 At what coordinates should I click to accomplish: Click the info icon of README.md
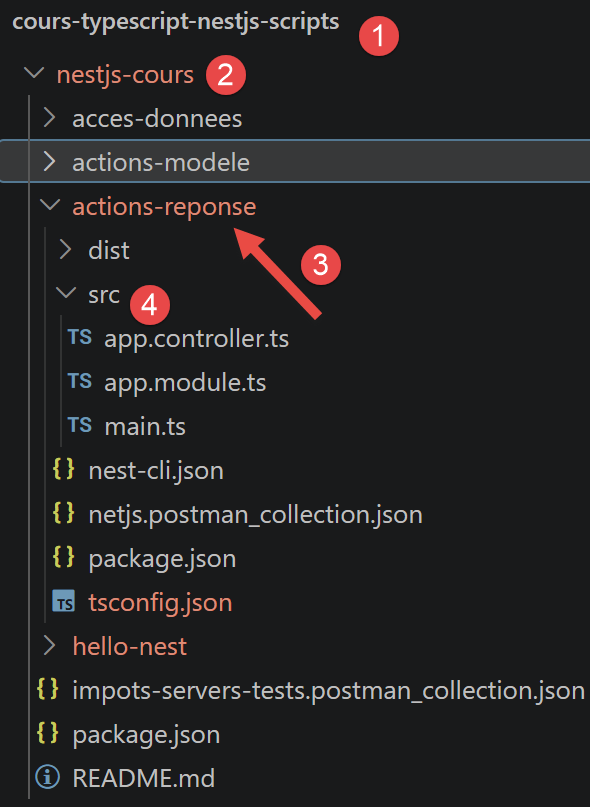(x=48, y=777)
